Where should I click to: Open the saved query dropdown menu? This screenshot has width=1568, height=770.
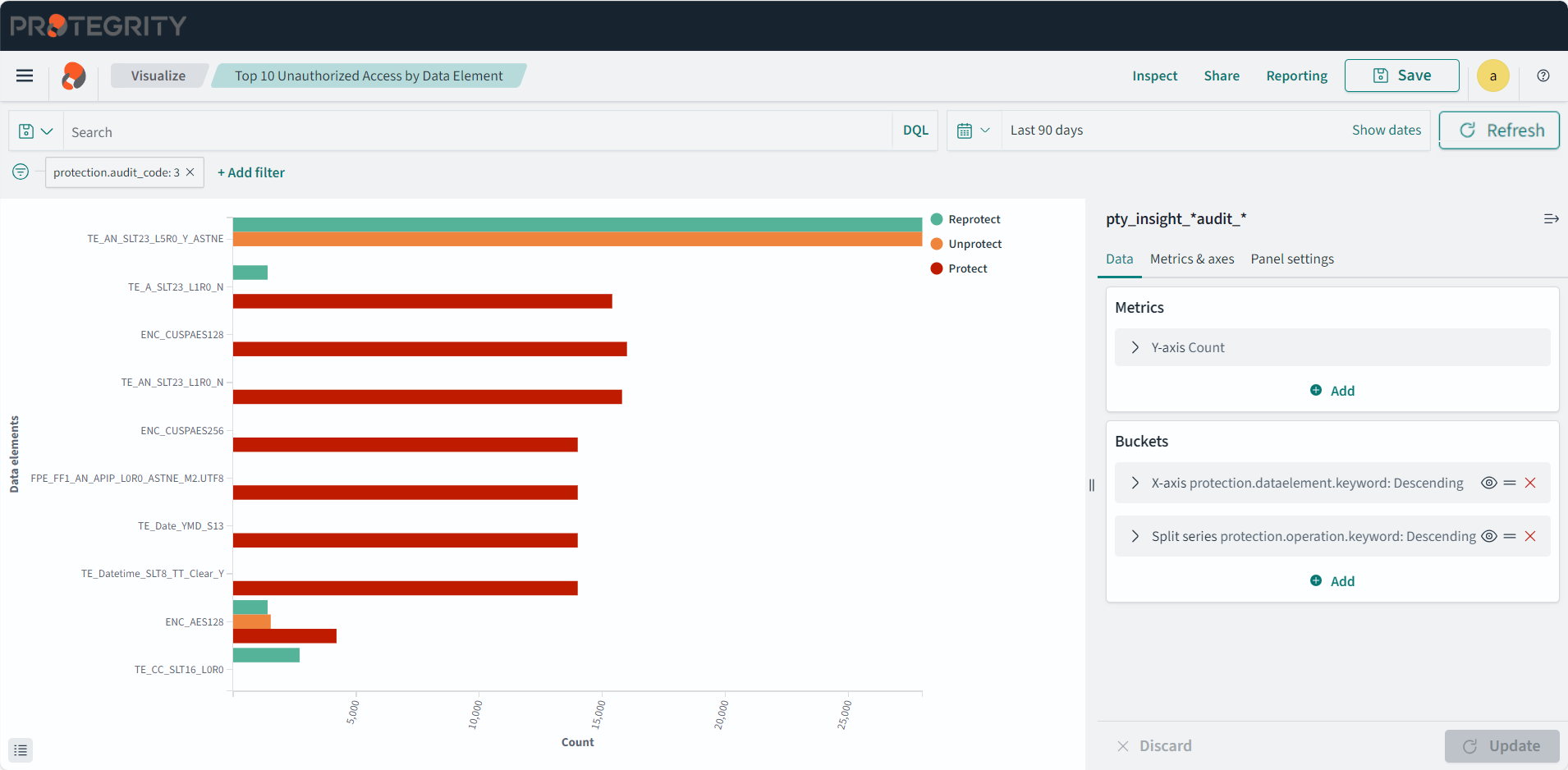[x=36, y=131]
